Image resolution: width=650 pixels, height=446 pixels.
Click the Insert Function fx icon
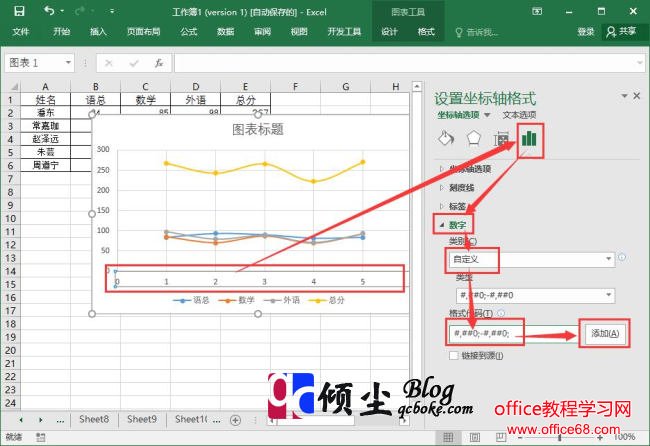click(159, 63)
